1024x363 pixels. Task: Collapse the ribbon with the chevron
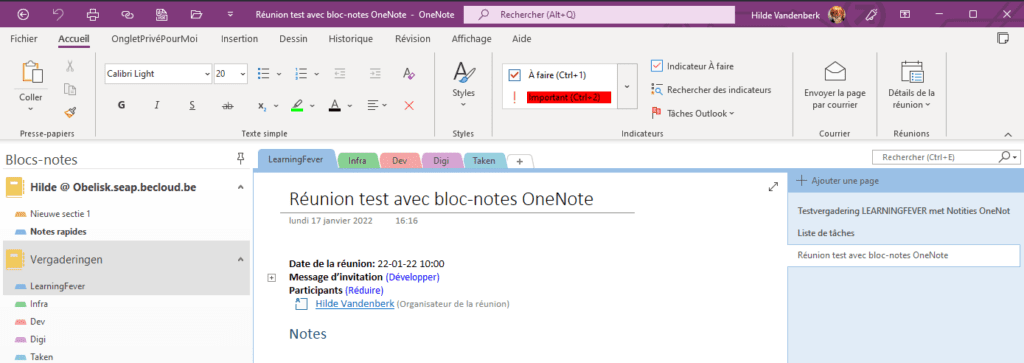[1008, 133]
